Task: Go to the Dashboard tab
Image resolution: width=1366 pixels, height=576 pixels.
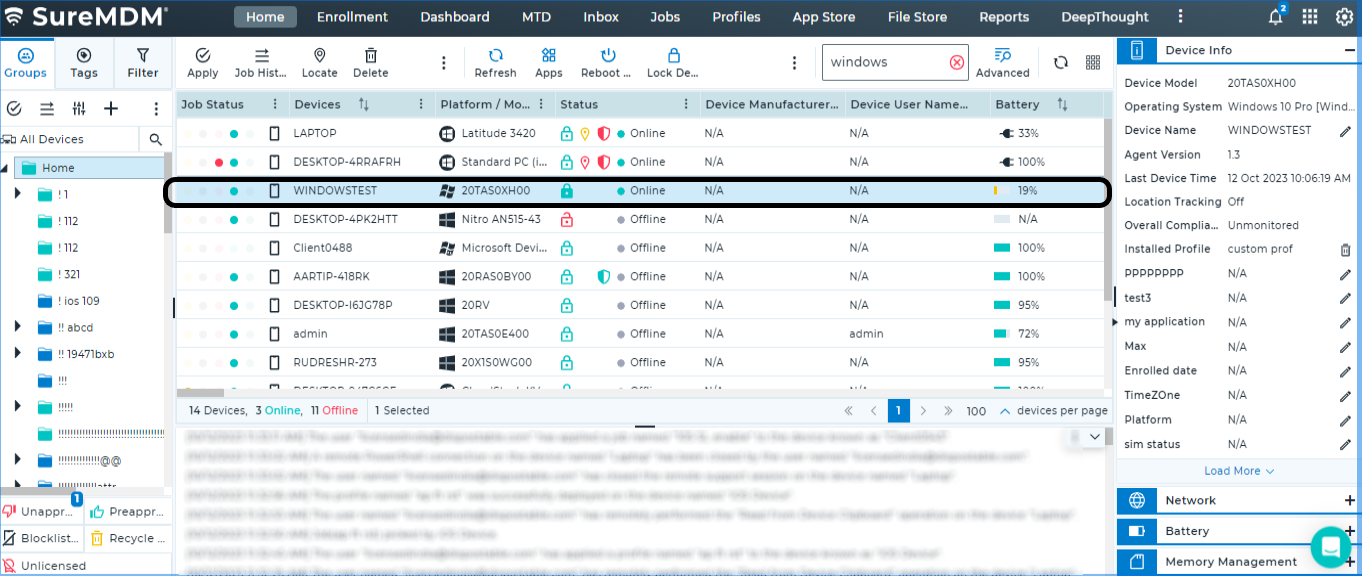Action: 455,17
